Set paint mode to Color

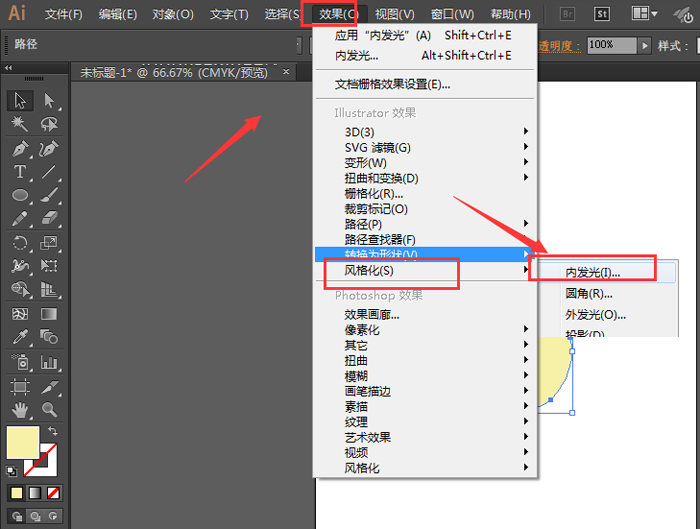tap(17, 493)
